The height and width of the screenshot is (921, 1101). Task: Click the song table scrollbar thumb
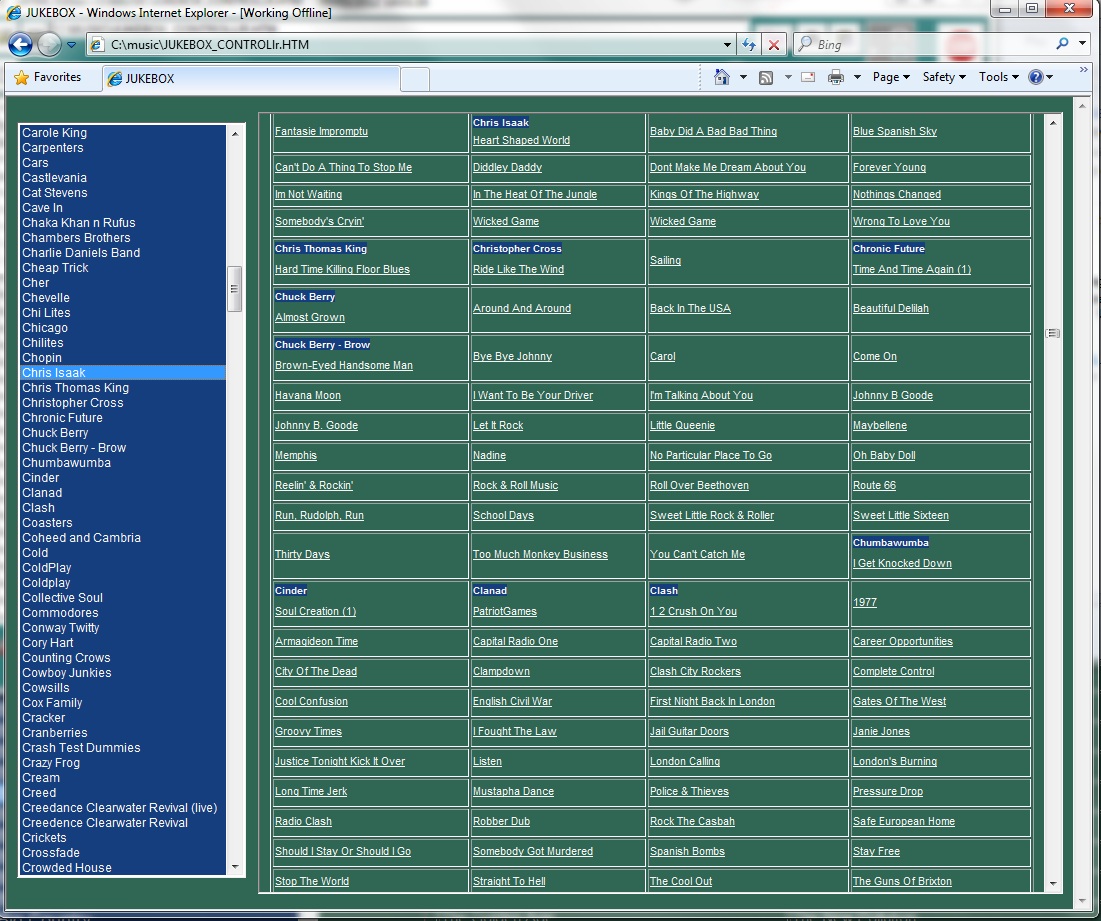pyautogui.click(x=1053, y=333)
